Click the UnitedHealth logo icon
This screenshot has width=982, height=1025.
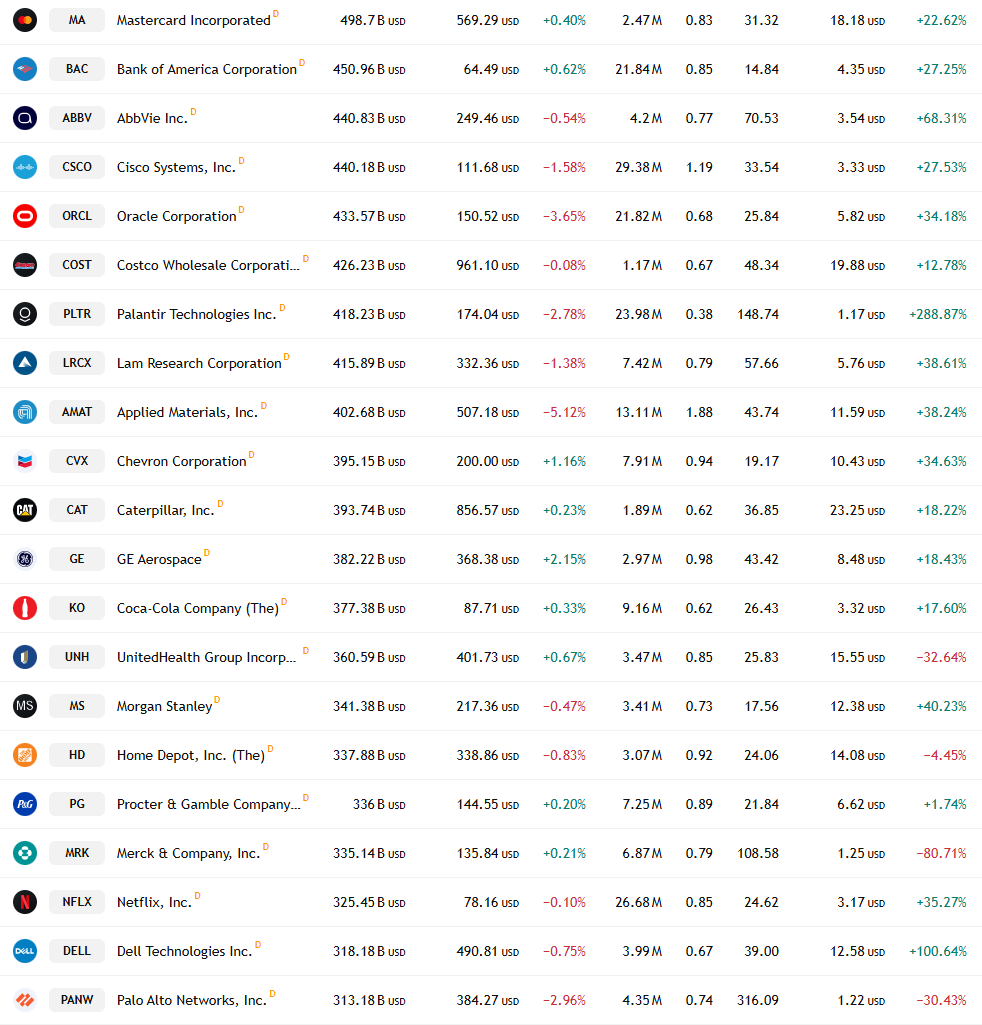point(25,658)
